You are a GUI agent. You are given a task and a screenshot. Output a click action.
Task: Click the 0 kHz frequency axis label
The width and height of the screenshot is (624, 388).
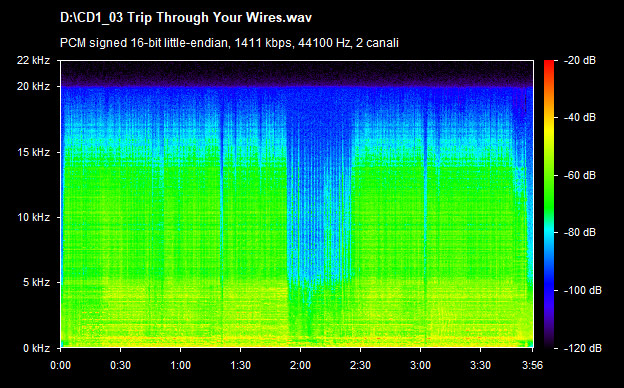[x=36, y=348]
